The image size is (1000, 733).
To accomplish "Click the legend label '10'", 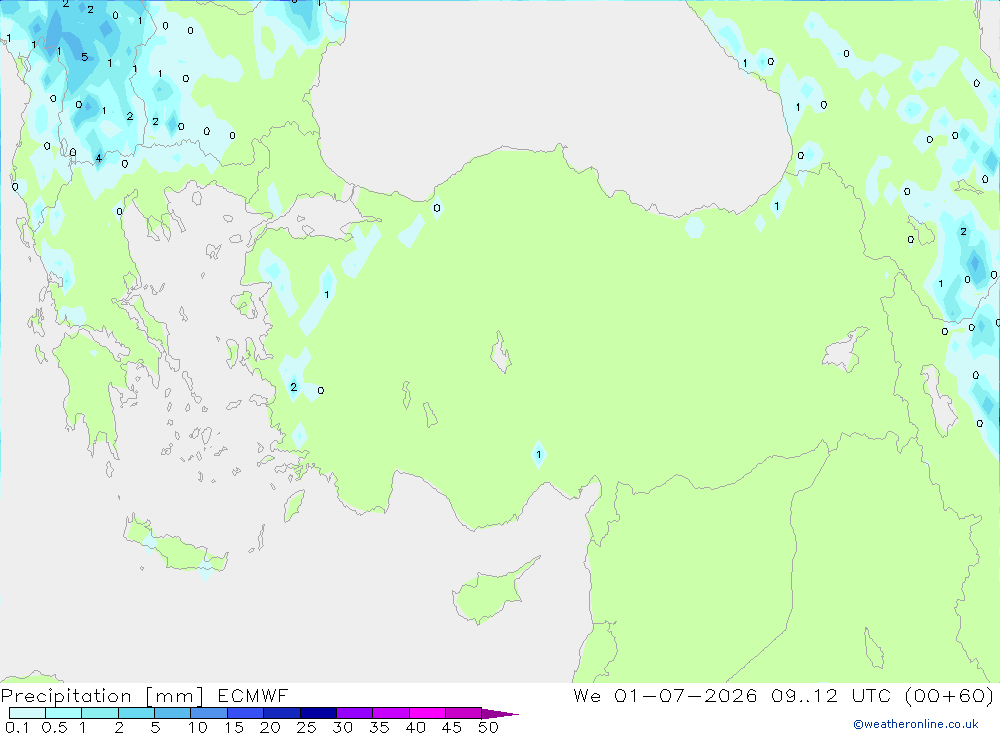I will point(198,727).
